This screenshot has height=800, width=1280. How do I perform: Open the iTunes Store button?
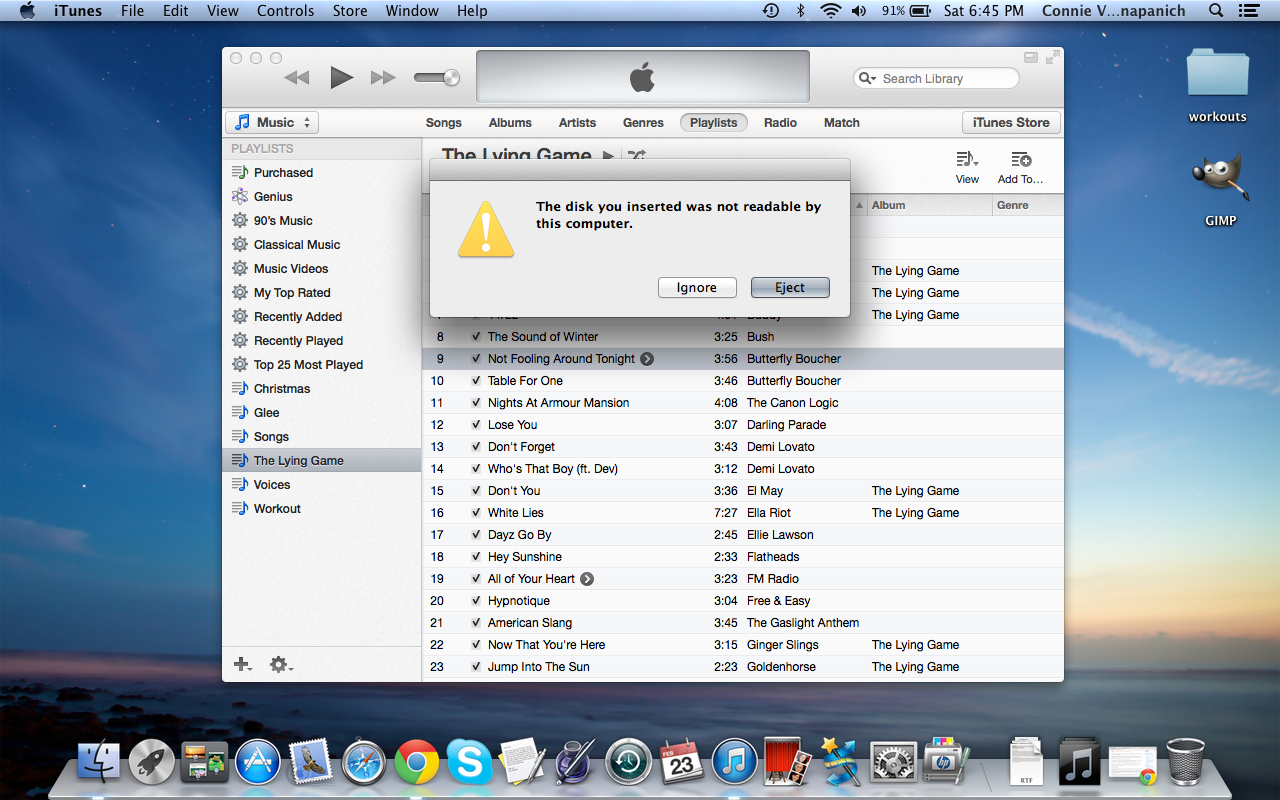[x=1011, y=122]
